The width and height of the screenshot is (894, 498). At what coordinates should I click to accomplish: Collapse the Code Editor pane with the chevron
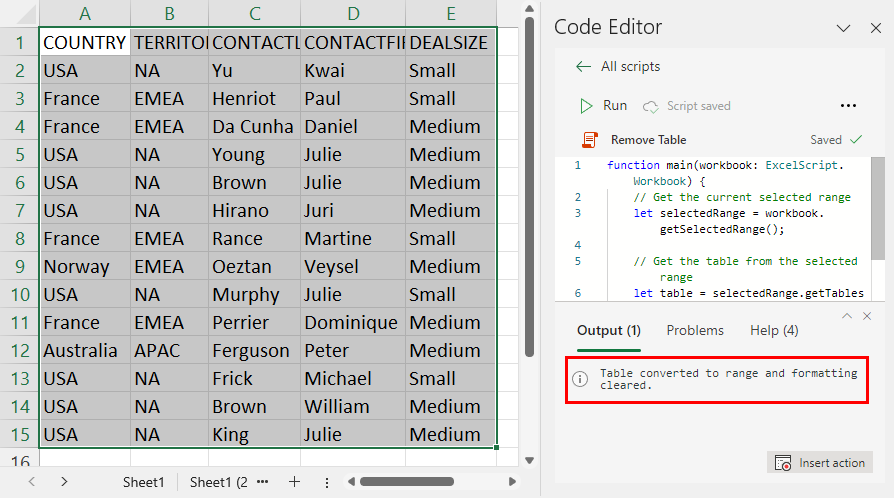843,28
